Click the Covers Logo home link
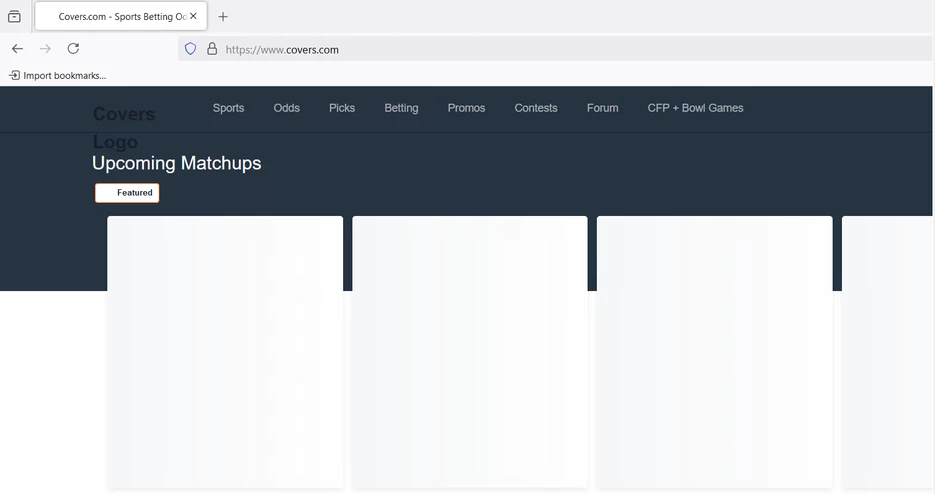Image resolution: width=935 pixels, height=494 pixels. [123, 128]
